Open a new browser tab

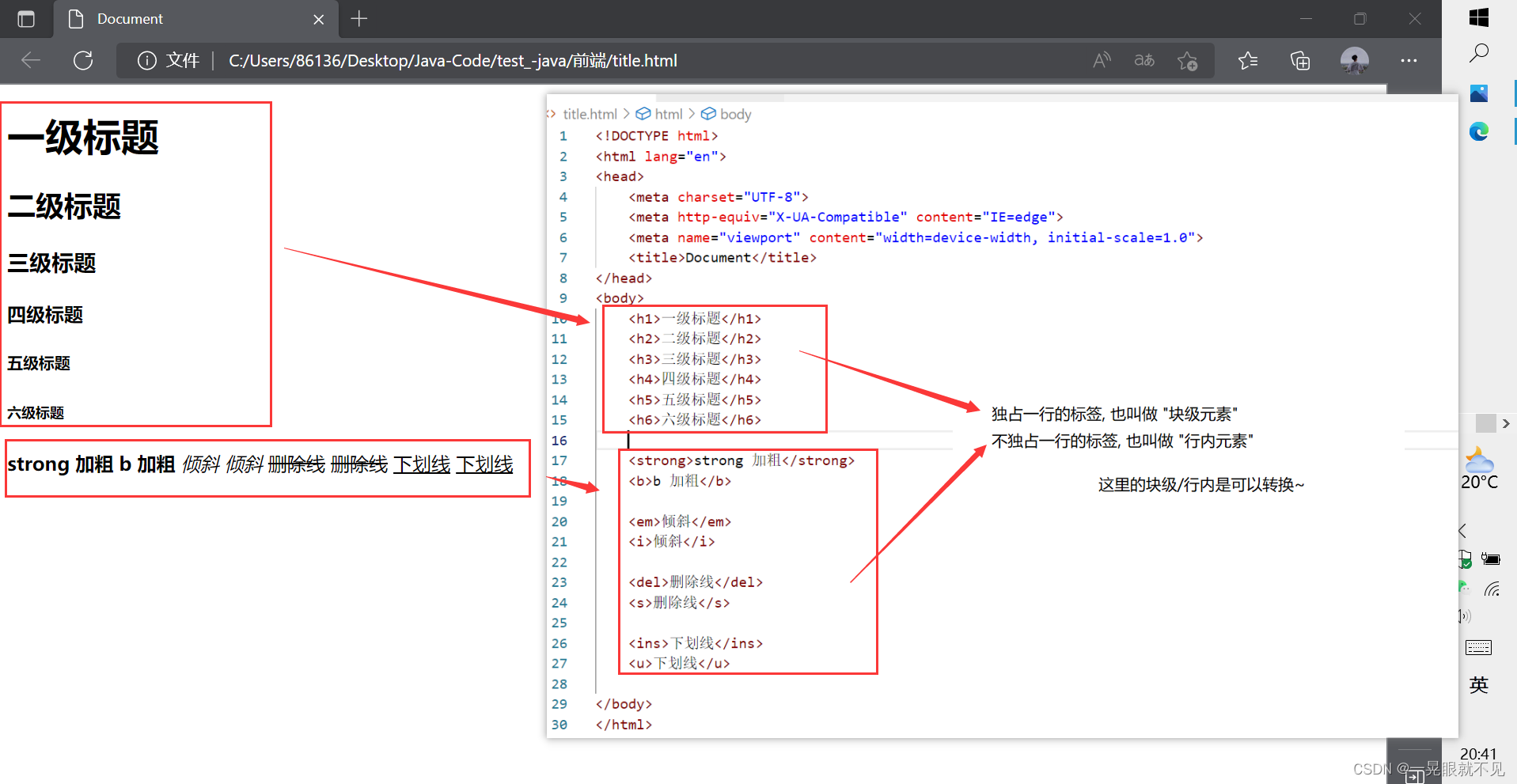pos(359,19)
